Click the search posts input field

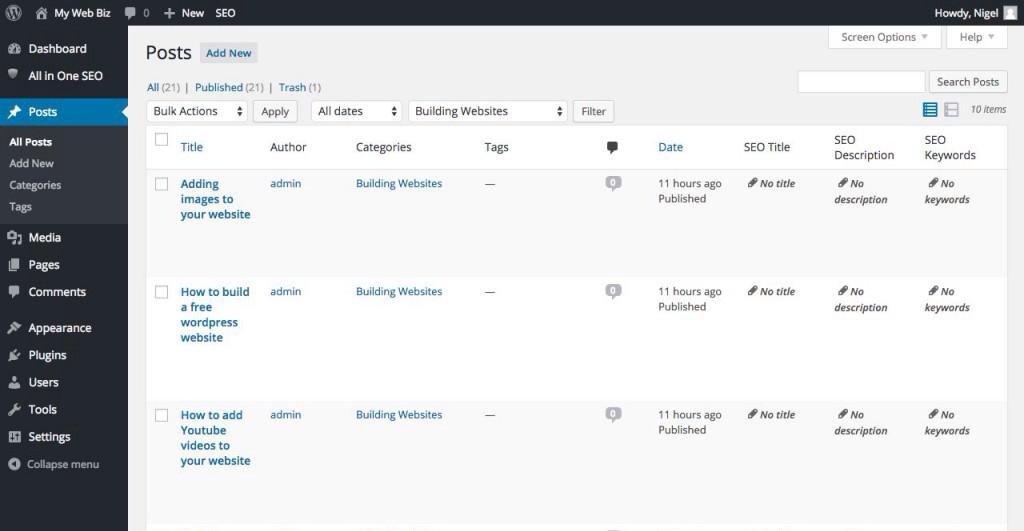[x=861, y=82]
